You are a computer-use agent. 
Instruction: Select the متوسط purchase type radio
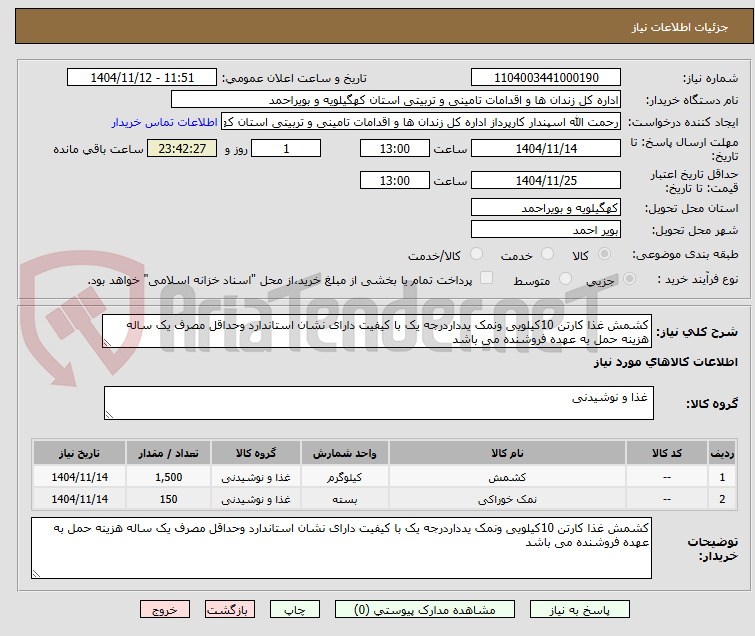(565, 279)
